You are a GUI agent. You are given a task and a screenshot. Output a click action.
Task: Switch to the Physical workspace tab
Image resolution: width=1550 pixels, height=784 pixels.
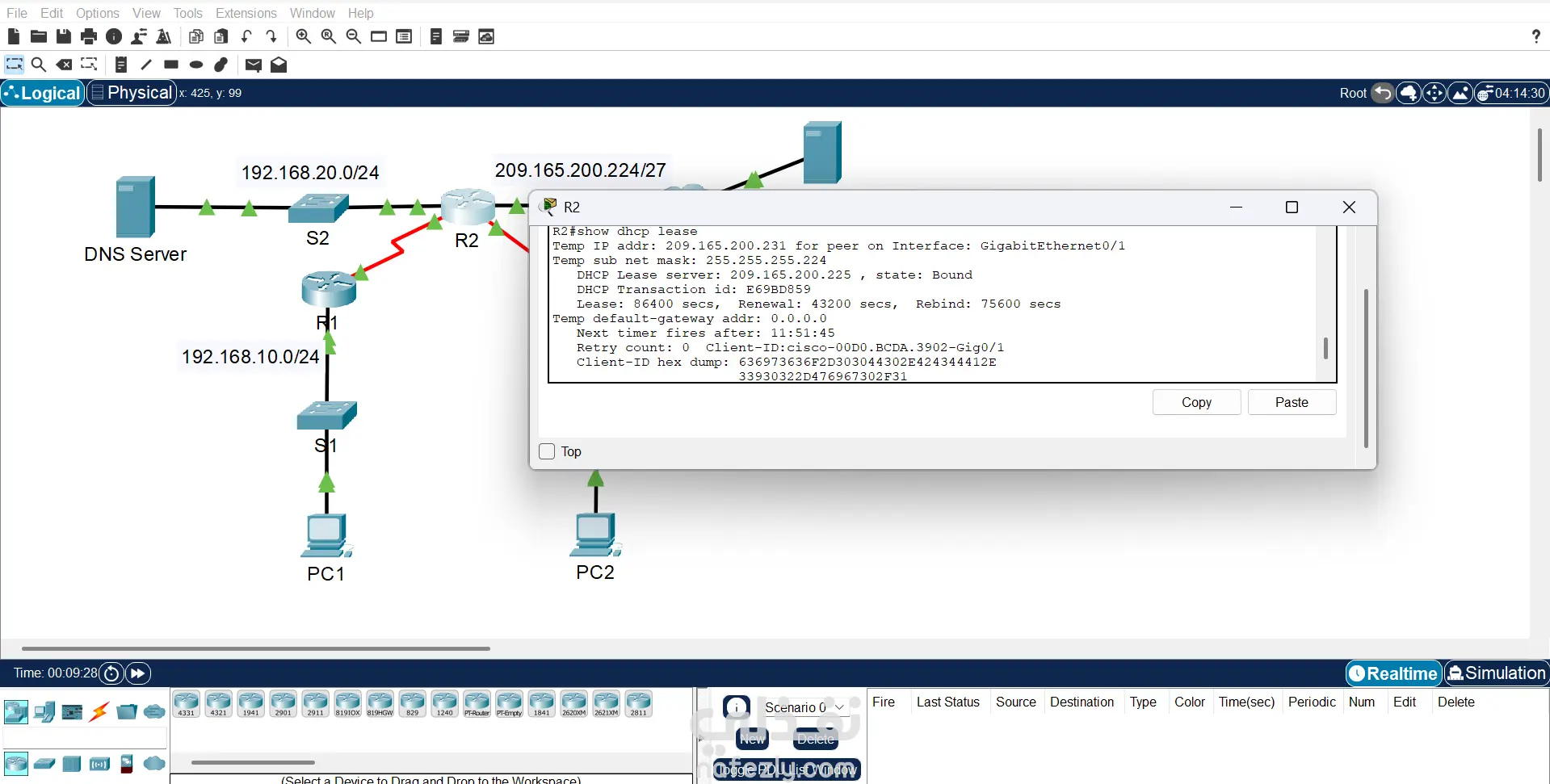(132, 93)
